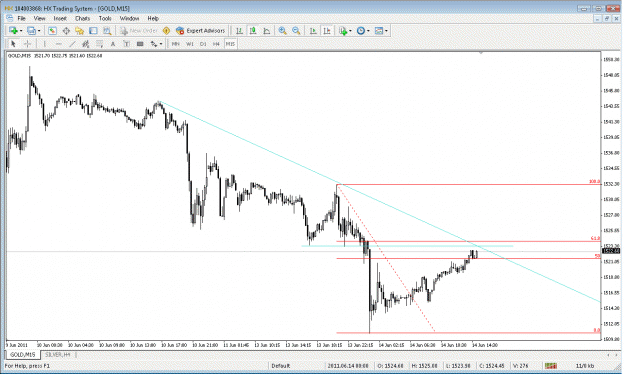
Task: Zoom out of the chart
Action: [x=296, y=31]
